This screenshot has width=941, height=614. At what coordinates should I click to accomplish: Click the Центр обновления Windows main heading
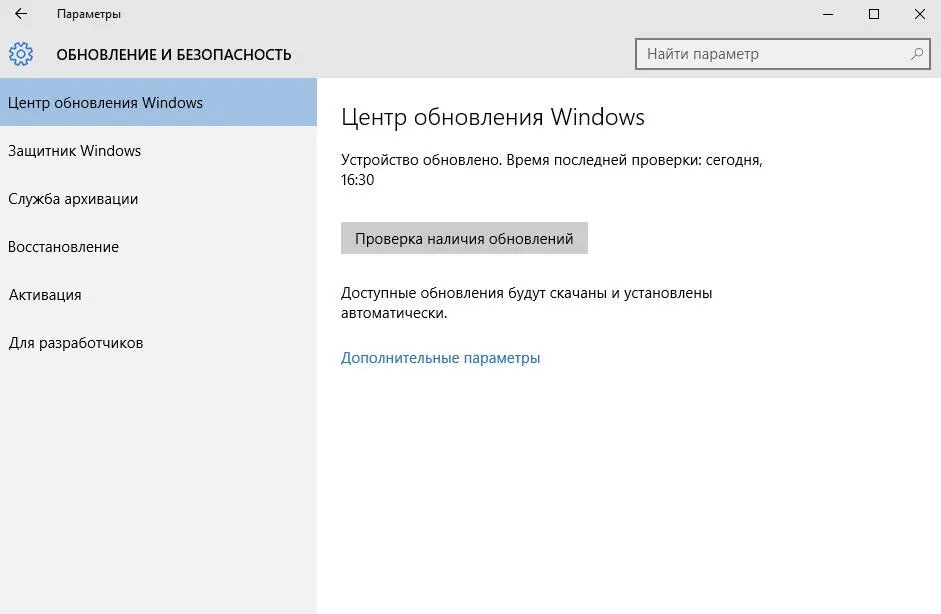tap(492, 117)
